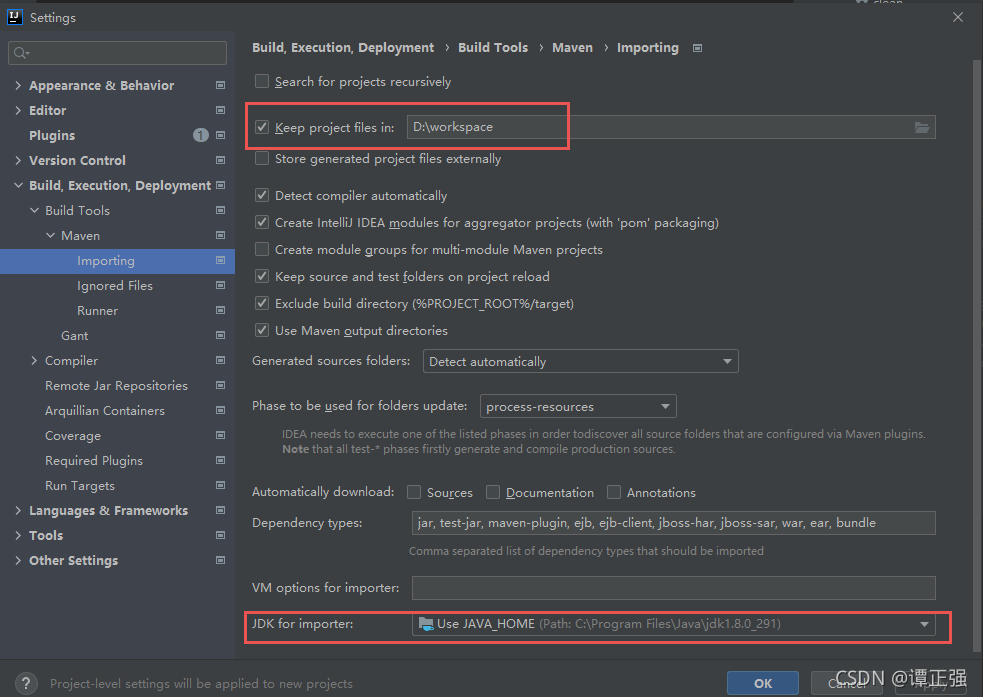Click project-level icon beside Importing row
This screenshot has width=983, height=697.
(x=221, y=261)
